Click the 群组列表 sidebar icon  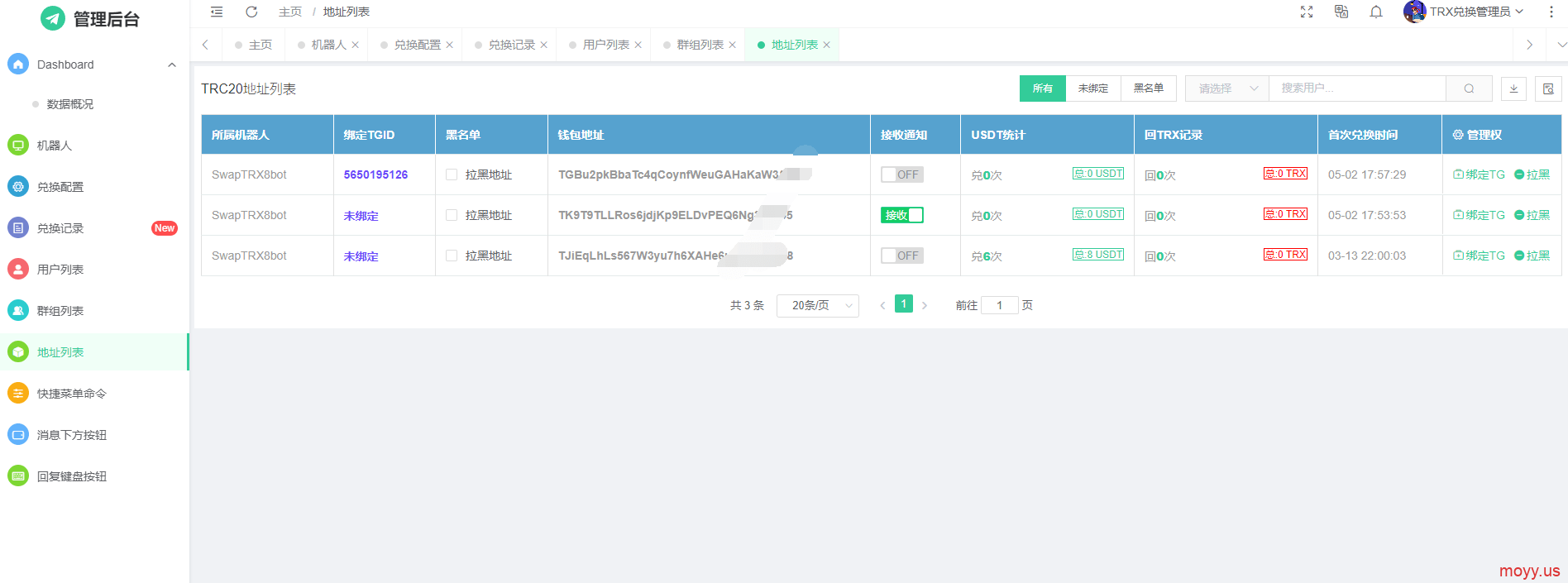point(18,310)
